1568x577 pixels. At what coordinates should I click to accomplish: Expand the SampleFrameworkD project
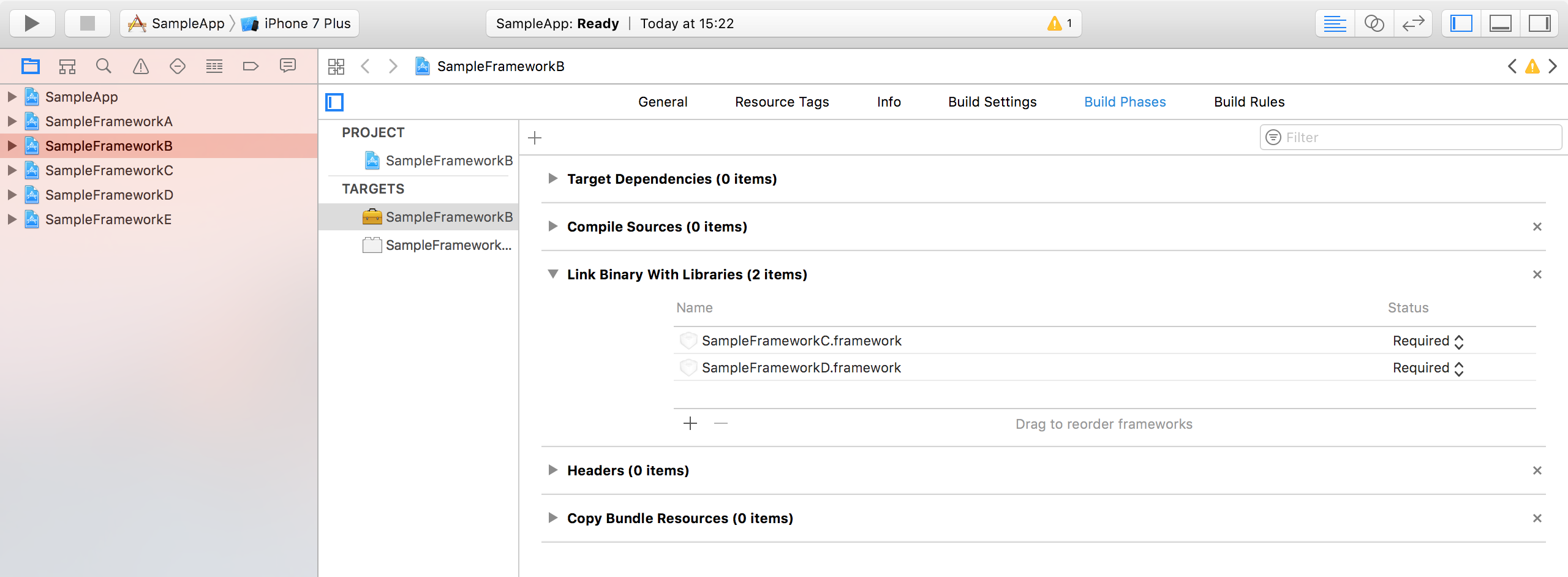click(x=12, y=195)
